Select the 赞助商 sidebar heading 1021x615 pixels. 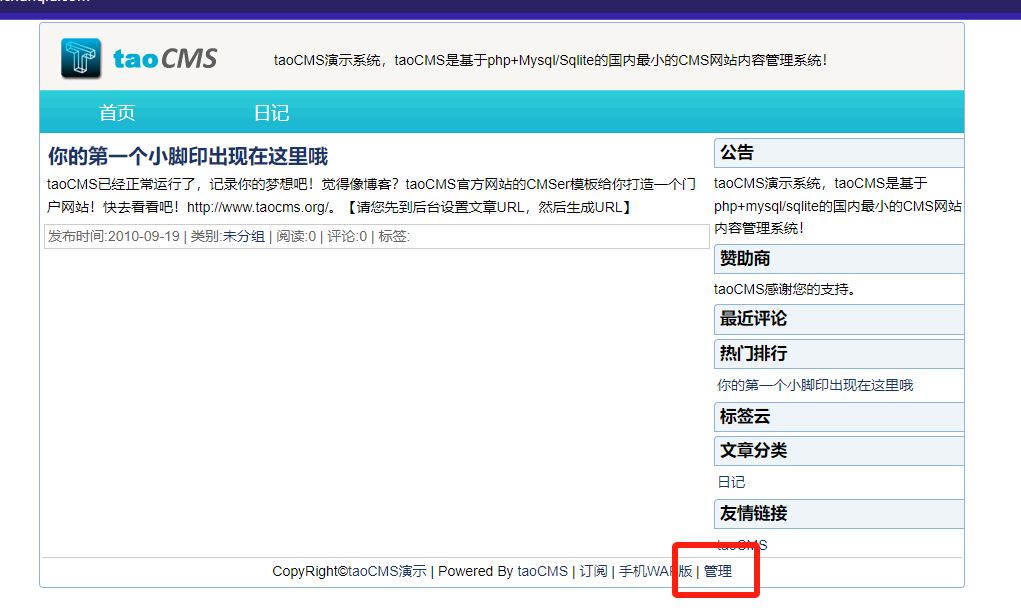click(745, 259)
